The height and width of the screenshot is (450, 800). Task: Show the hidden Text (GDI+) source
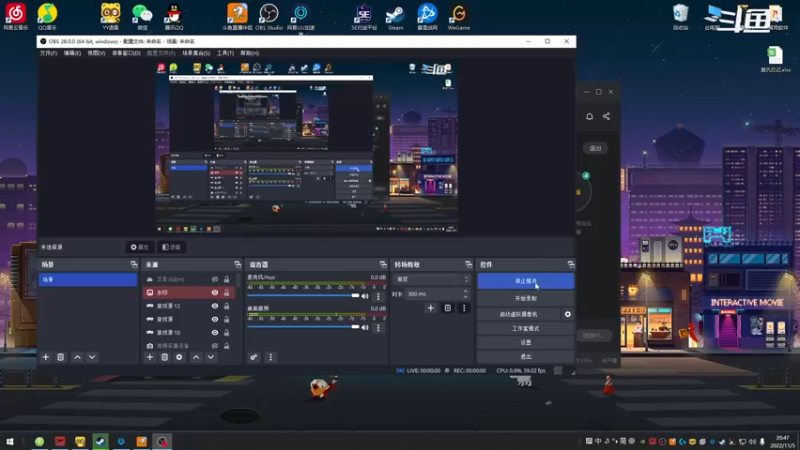[215, 279]
